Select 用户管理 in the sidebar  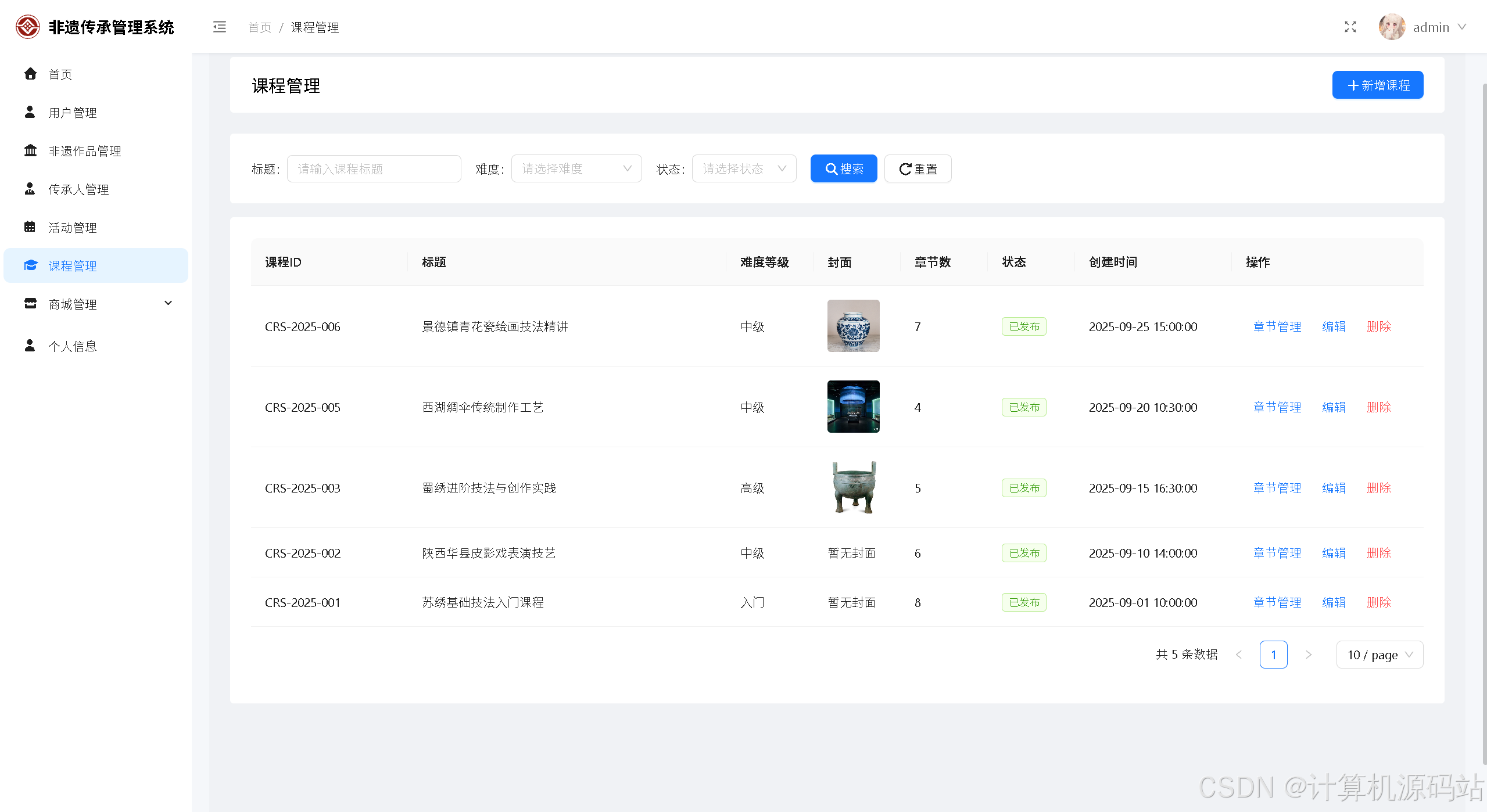coord(73,113)
